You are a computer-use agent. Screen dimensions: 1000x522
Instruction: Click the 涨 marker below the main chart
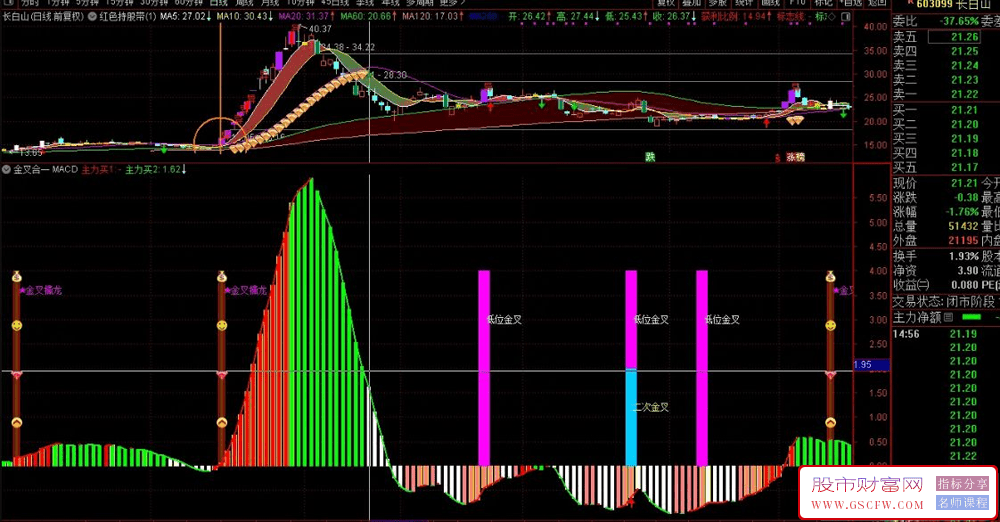pos(791,157)
